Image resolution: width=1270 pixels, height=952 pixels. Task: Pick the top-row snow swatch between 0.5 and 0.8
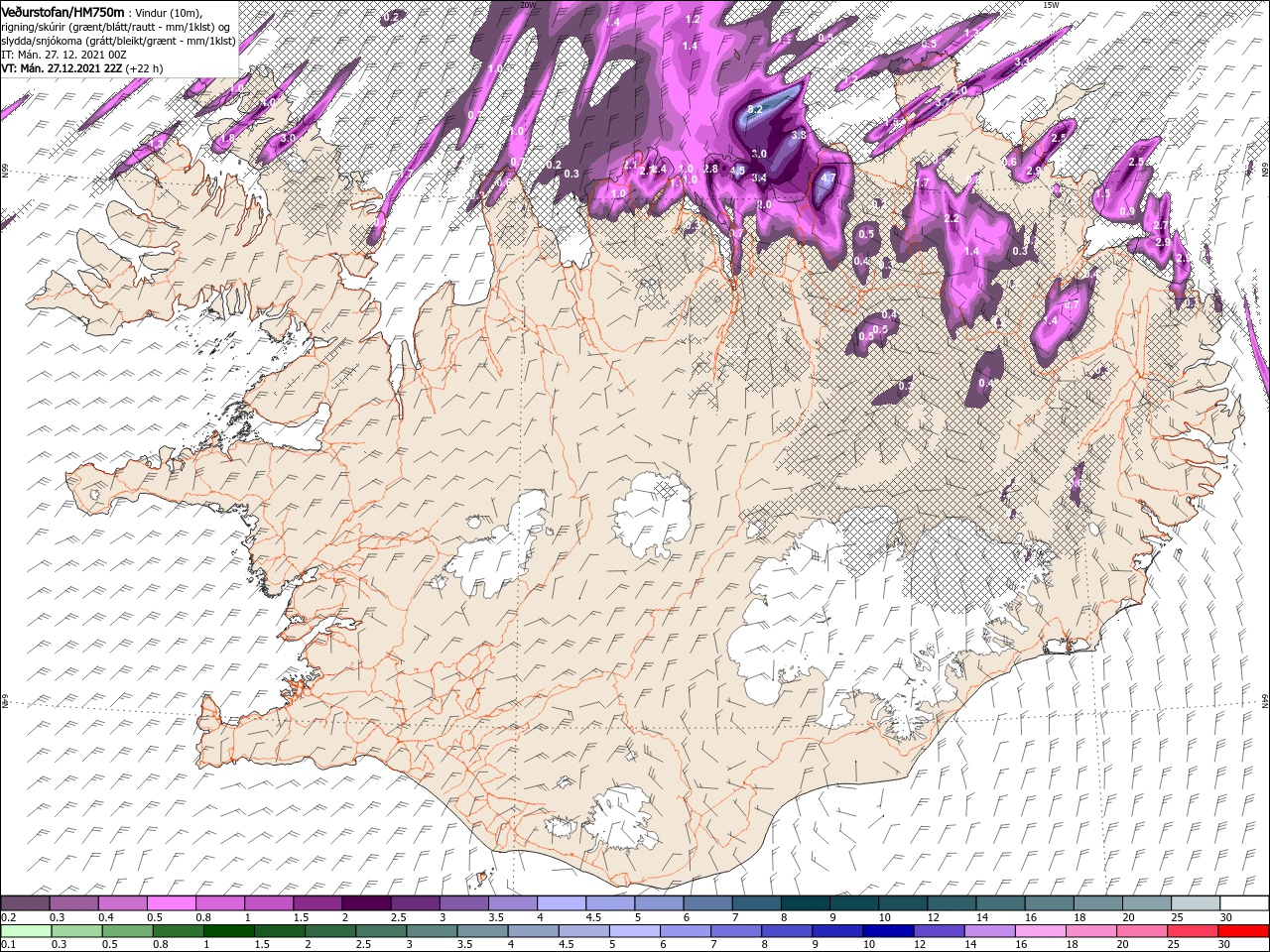172,903
